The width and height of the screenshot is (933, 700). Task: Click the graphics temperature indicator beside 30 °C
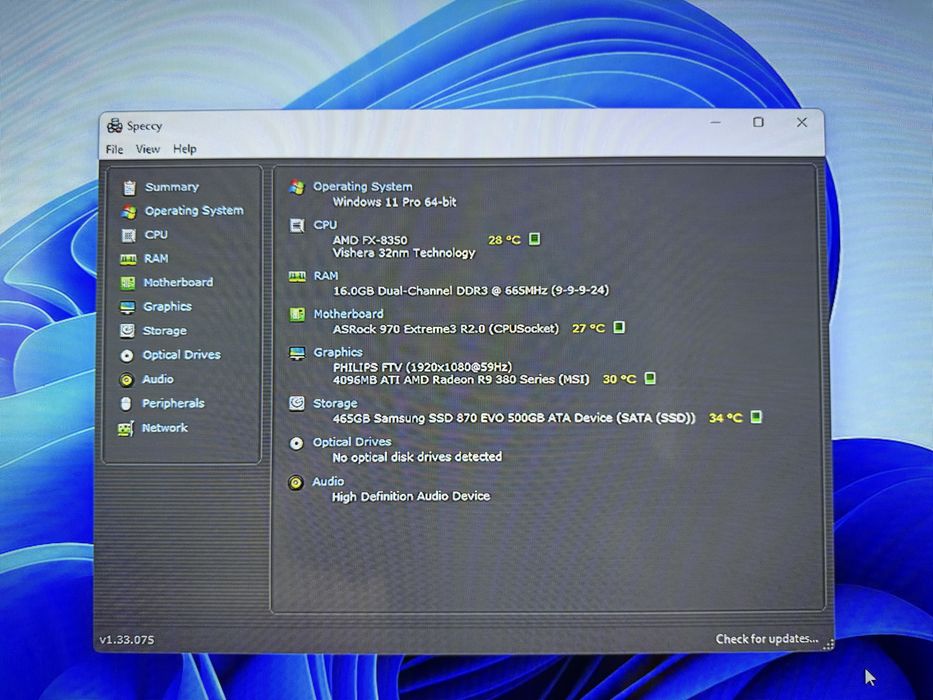[650, 379]
